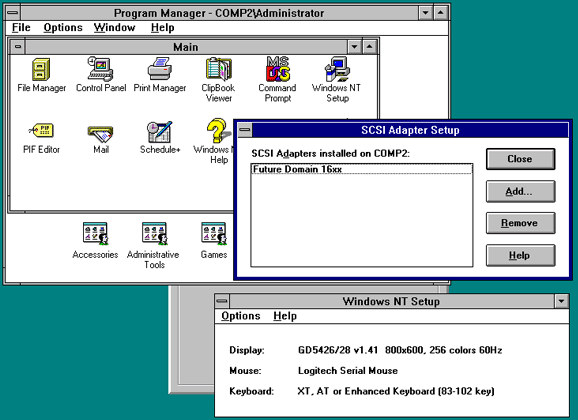Open Options menu in Windows NT Setup
The image size is (578, 420).
pyautogui.click(x=241, y=316)
